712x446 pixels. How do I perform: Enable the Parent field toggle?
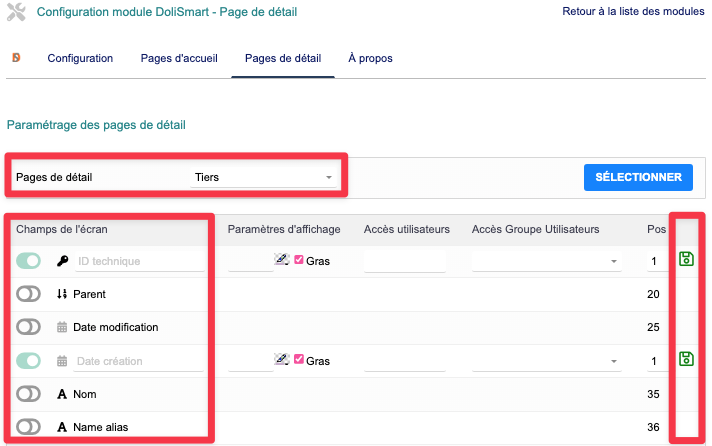click(29, 294)
